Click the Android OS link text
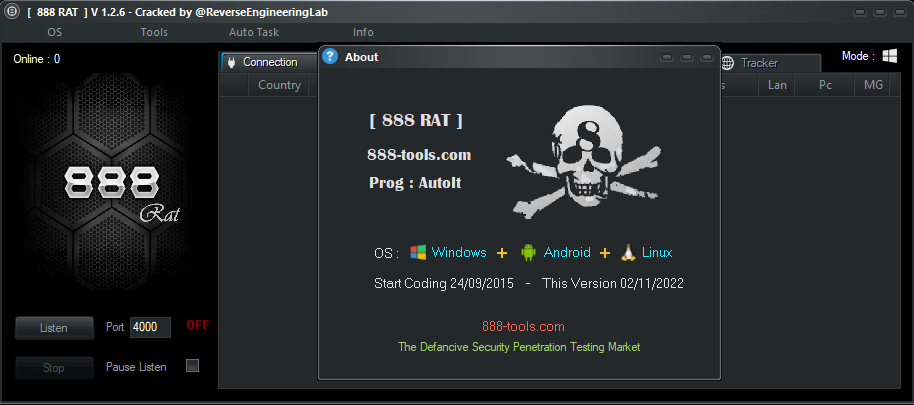This screenshot has width=914, height=405. click(x=567, y=252)
